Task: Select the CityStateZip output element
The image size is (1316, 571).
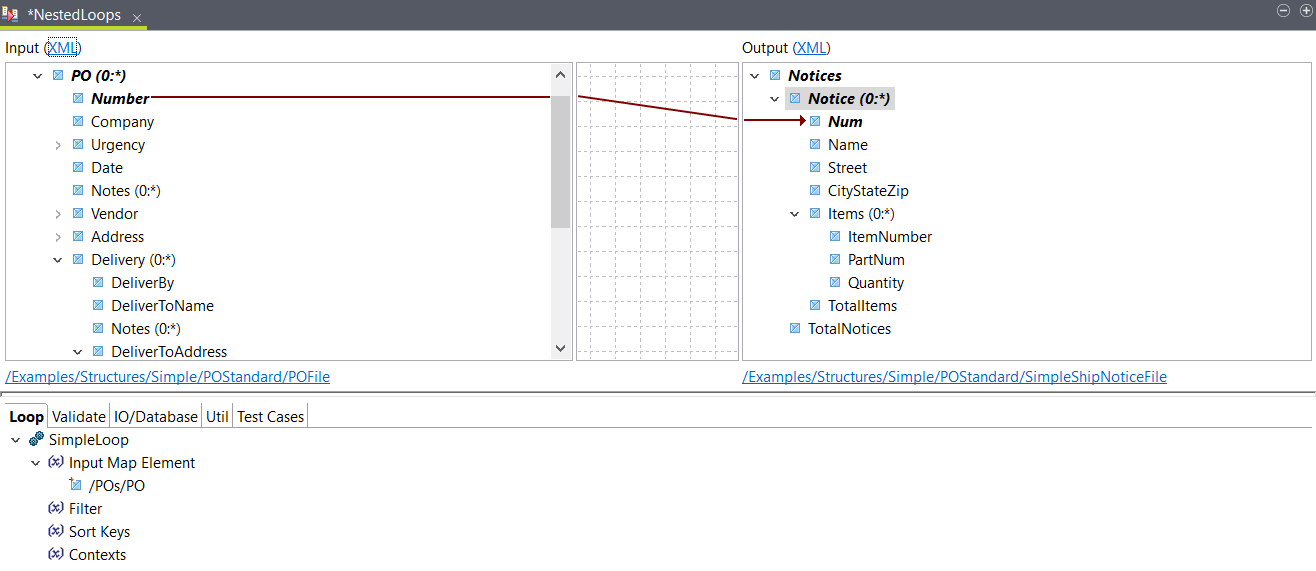Action: coord(867,191)
